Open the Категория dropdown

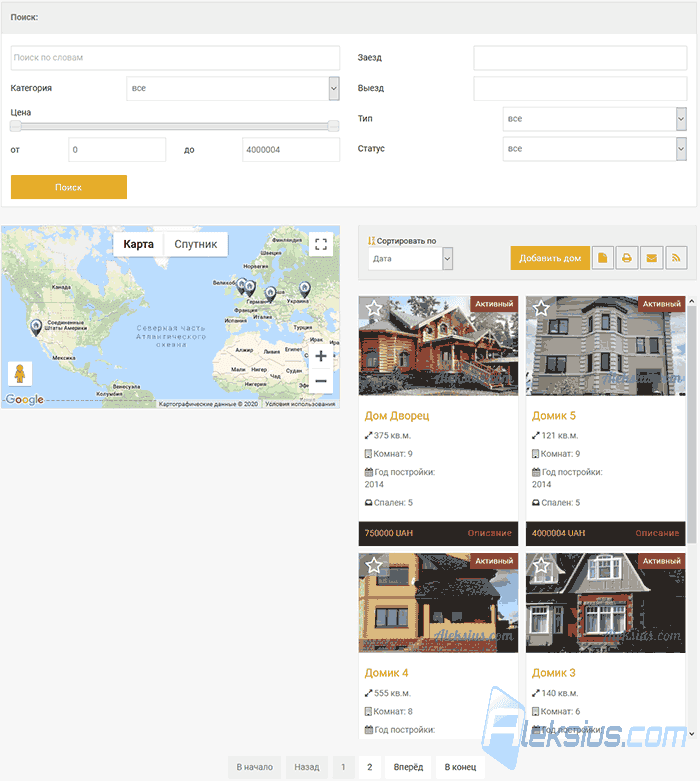pos(233,89)
